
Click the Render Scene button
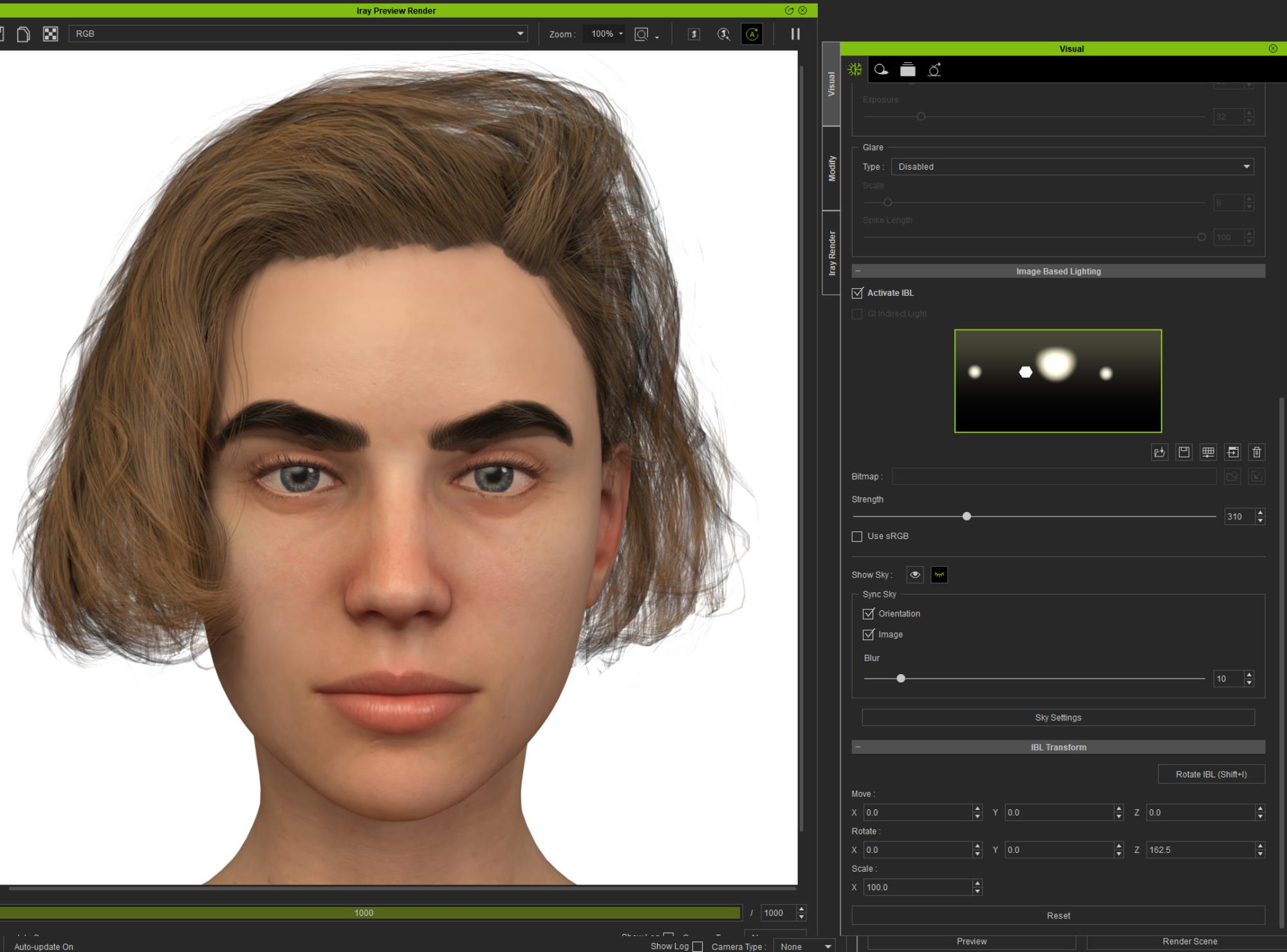[x=1190, y=942]
